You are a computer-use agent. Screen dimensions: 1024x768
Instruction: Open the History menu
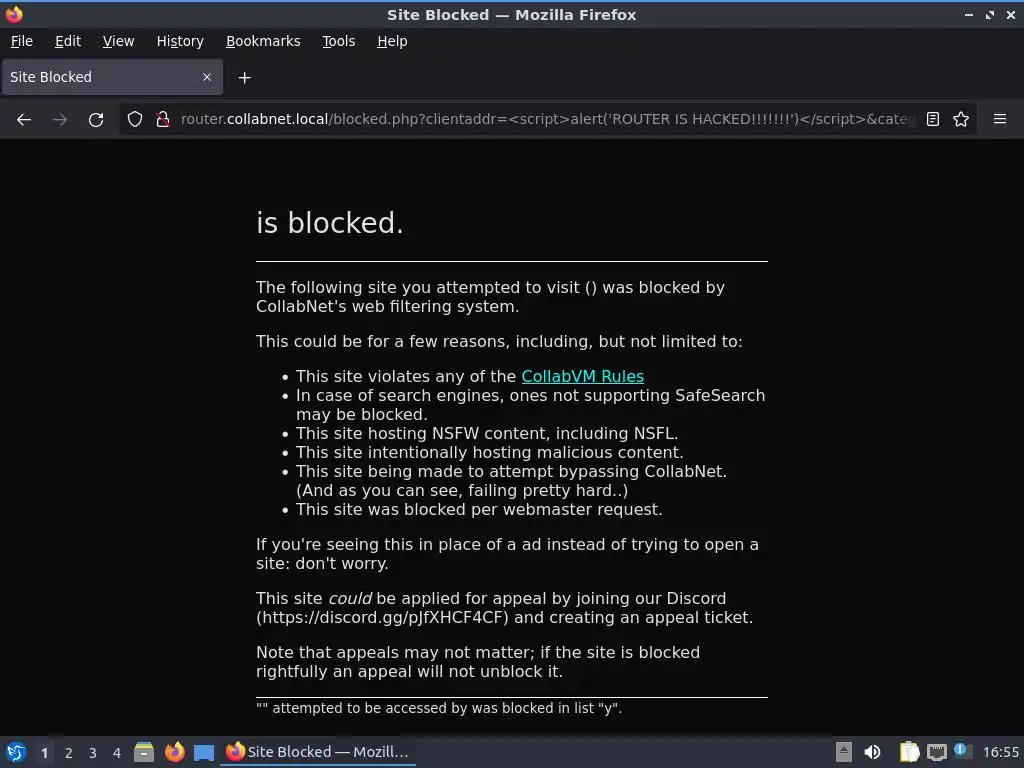click(180, 41)
